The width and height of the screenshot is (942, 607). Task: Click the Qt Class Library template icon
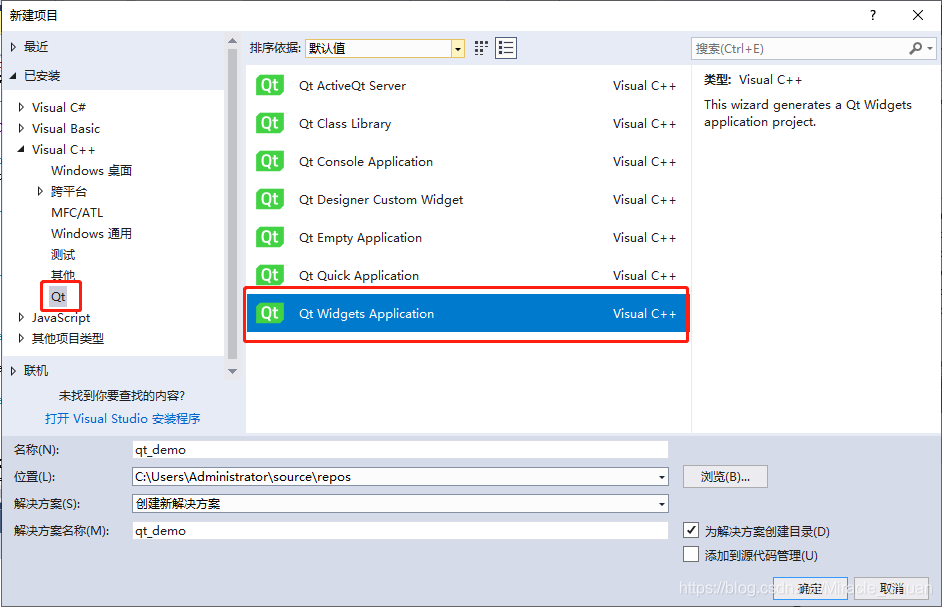point(270,123)
